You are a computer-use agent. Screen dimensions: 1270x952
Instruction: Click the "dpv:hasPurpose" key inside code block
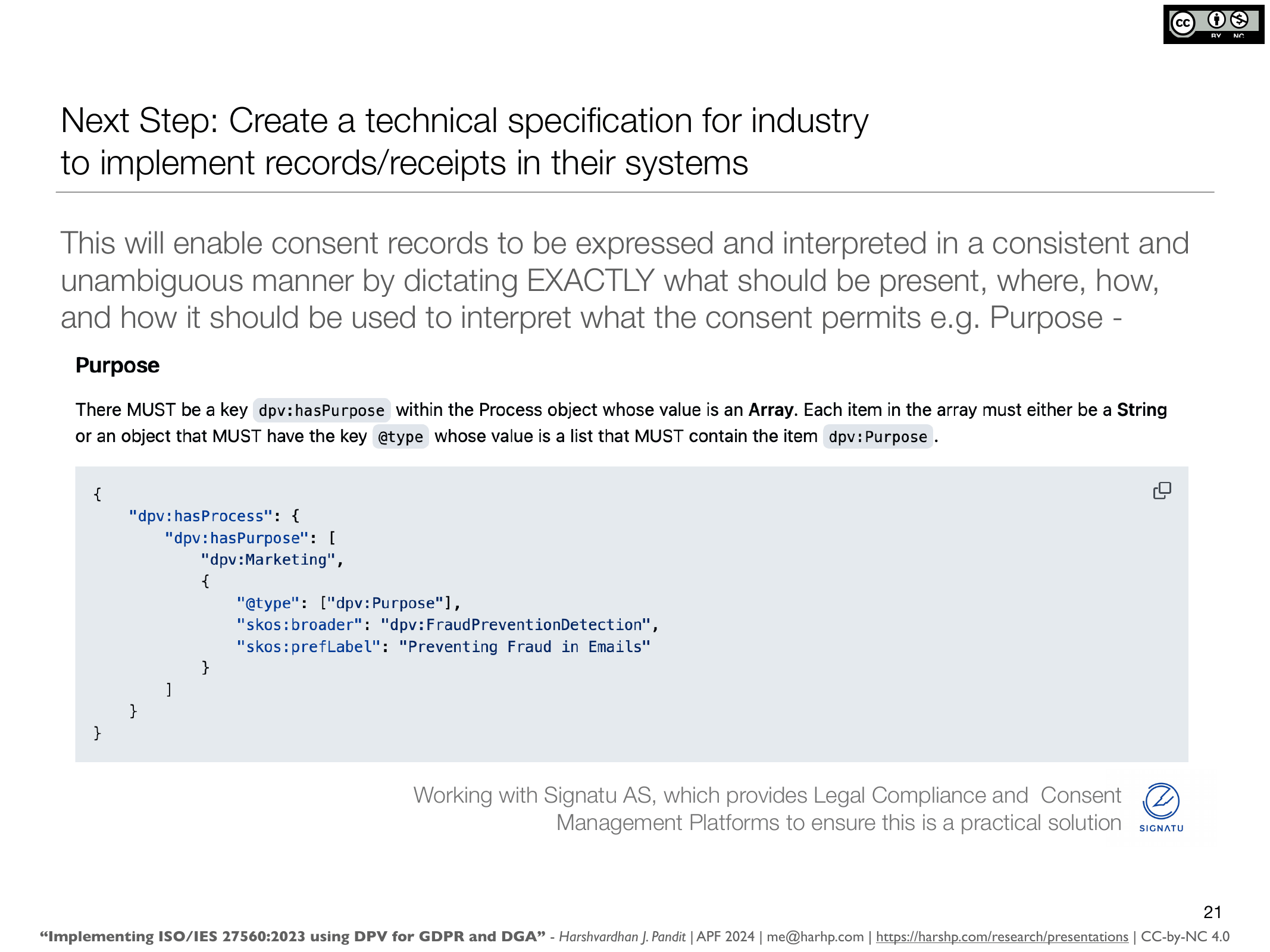pos(237,538)
